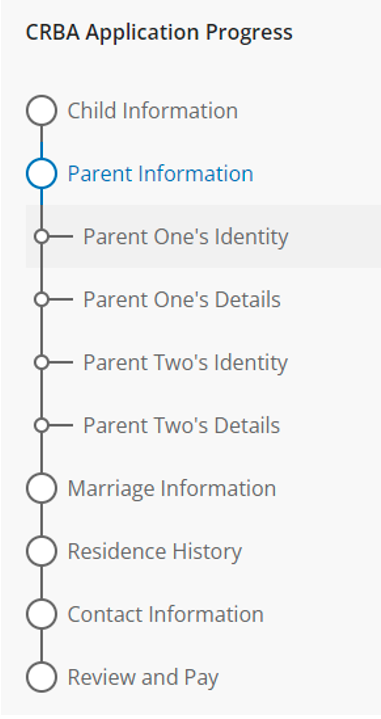Navigate to Parent Two's Details substep
381x719 pixels.
181,425
